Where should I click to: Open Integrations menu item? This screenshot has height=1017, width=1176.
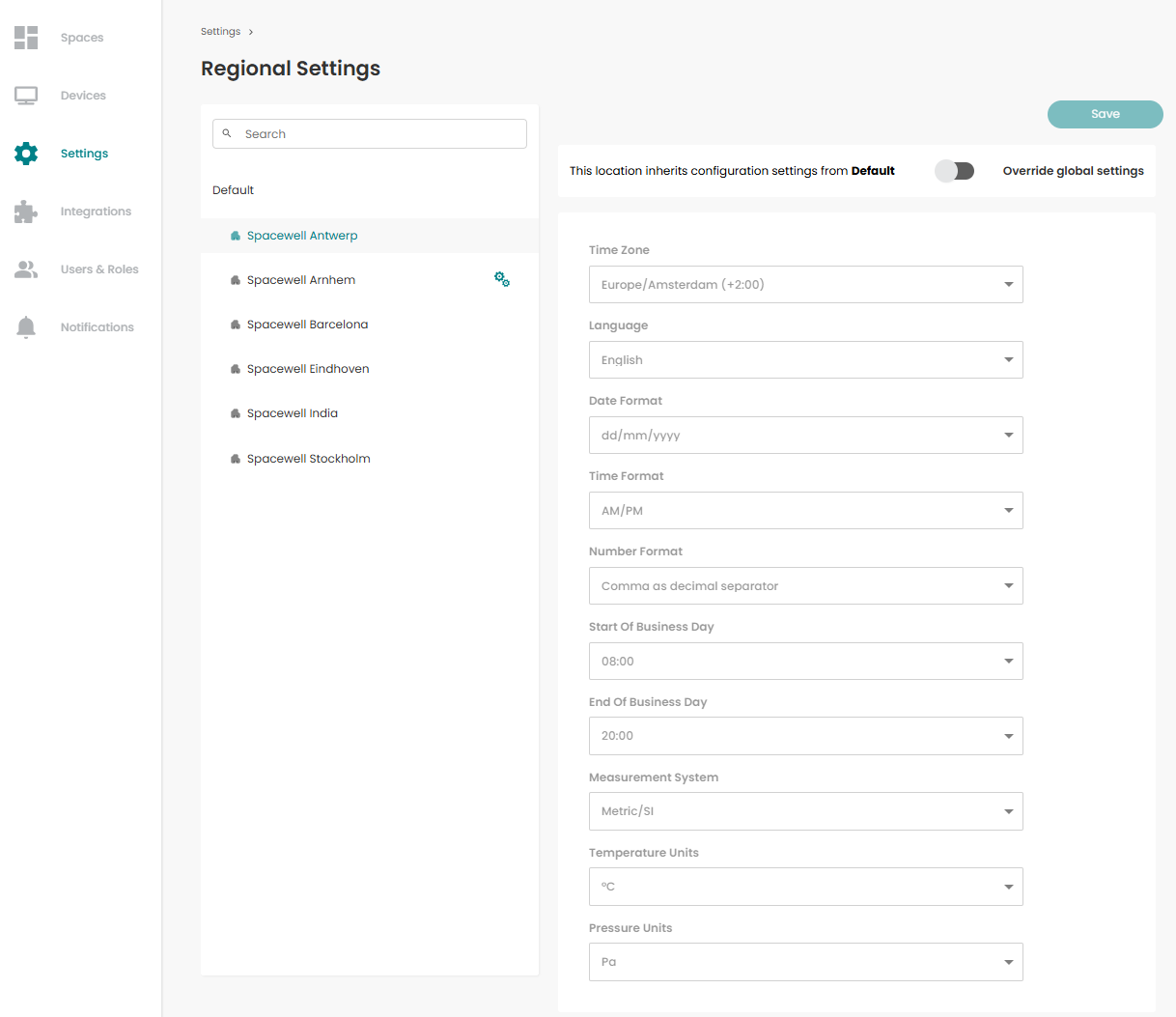click(x=96, y=212)
